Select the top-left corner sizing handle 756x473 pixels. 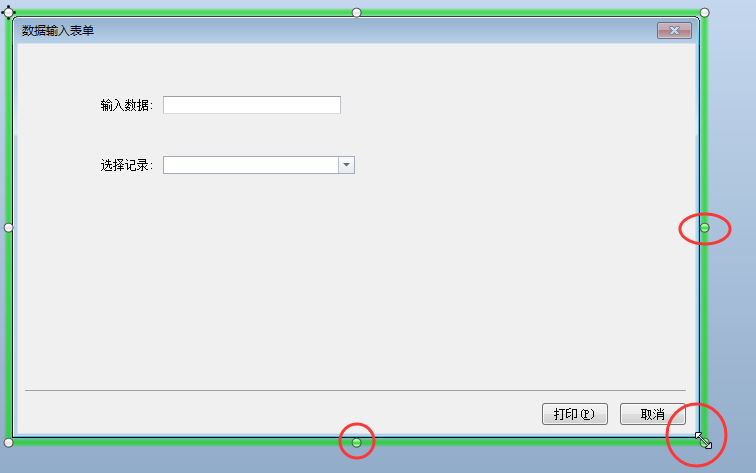pyautogui.click(x=9, y=12)
